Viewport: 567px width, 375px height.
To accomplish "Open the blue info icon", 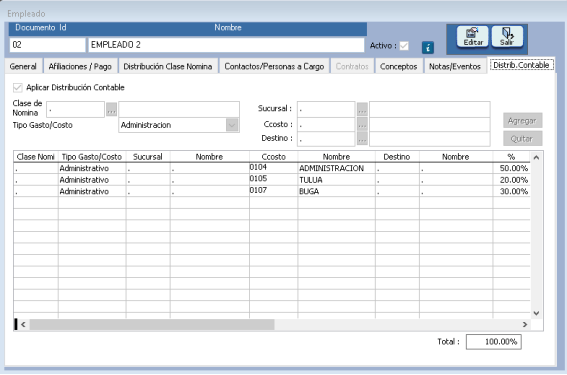I will pyautogui.click(x=427, y=47).
